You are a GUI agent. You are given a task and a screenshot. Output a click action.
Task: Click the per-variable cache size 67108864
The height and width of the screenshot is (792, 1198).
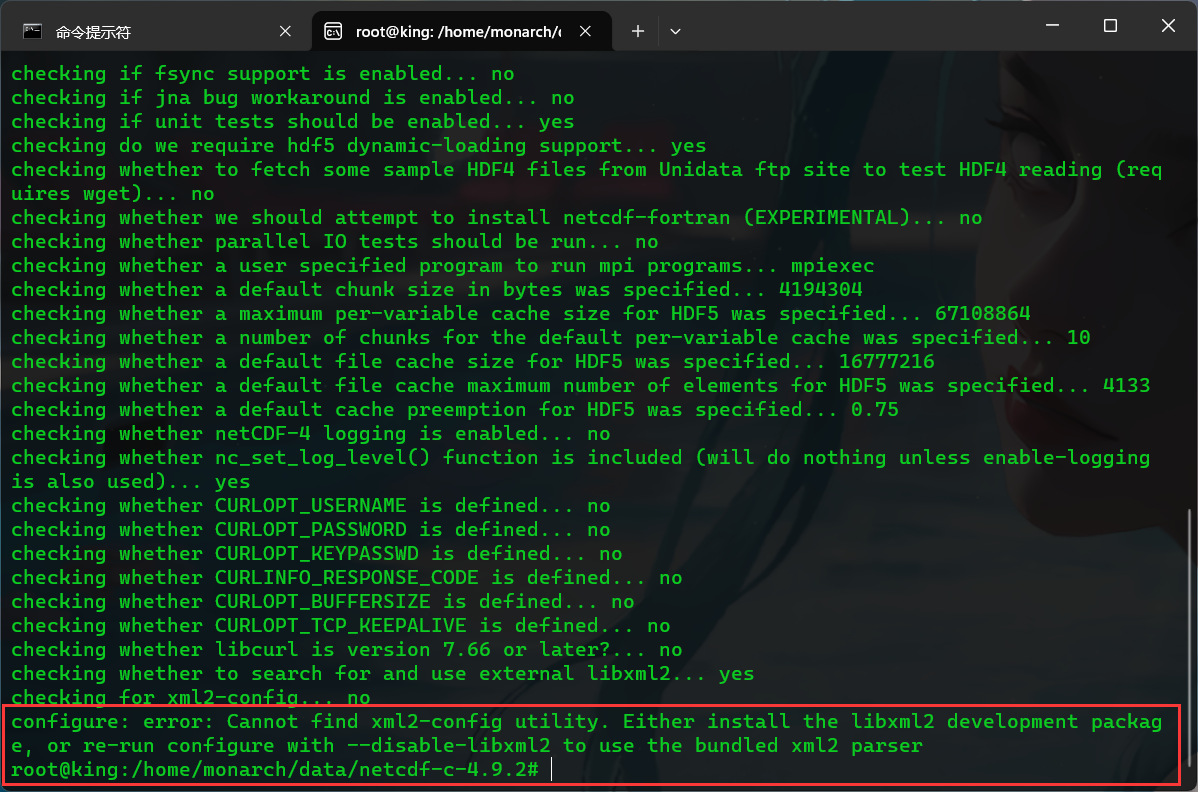983,313
